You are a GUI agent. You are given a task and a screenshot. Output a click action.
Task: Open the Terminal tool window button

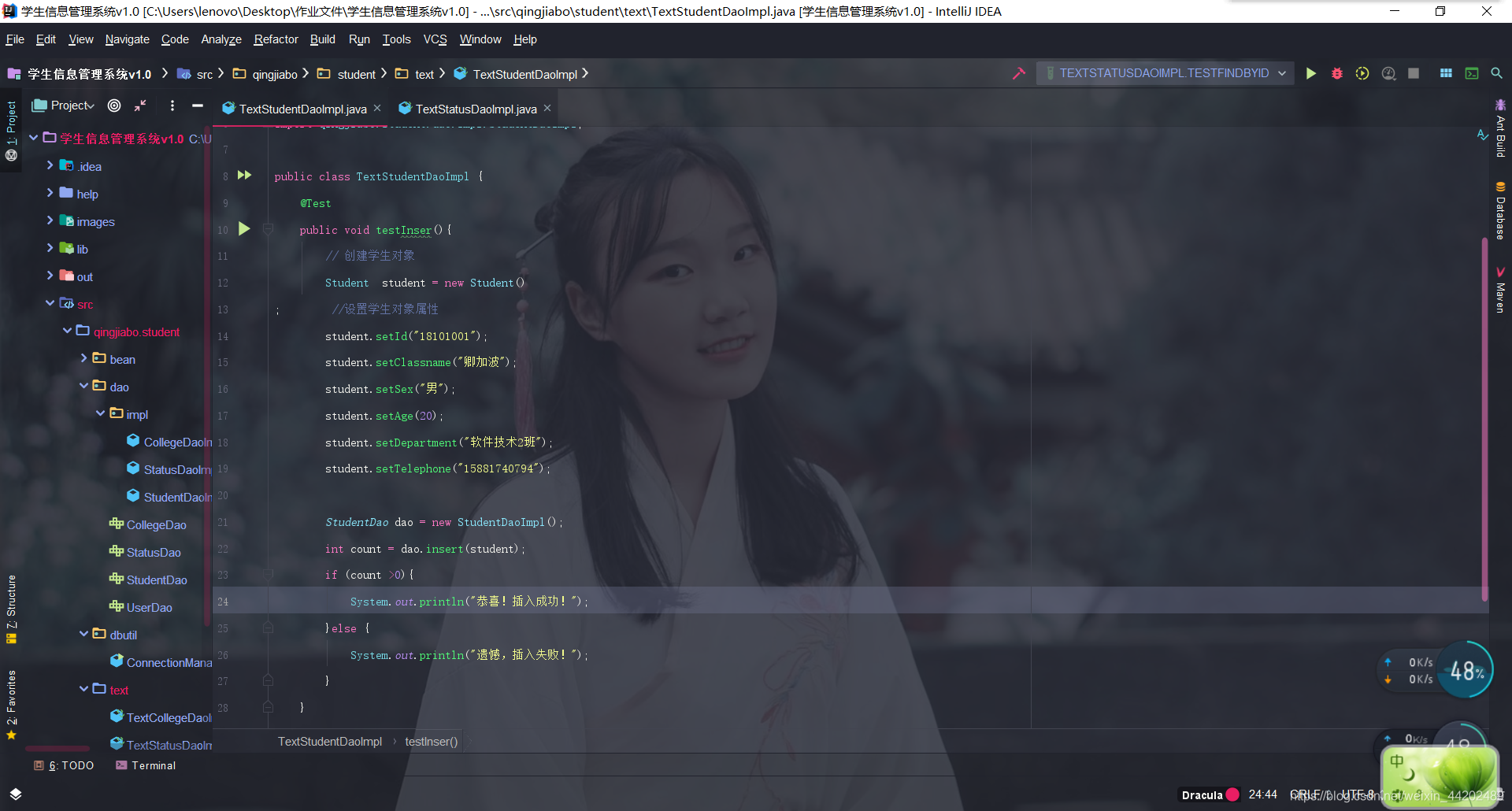pos(146,765)
